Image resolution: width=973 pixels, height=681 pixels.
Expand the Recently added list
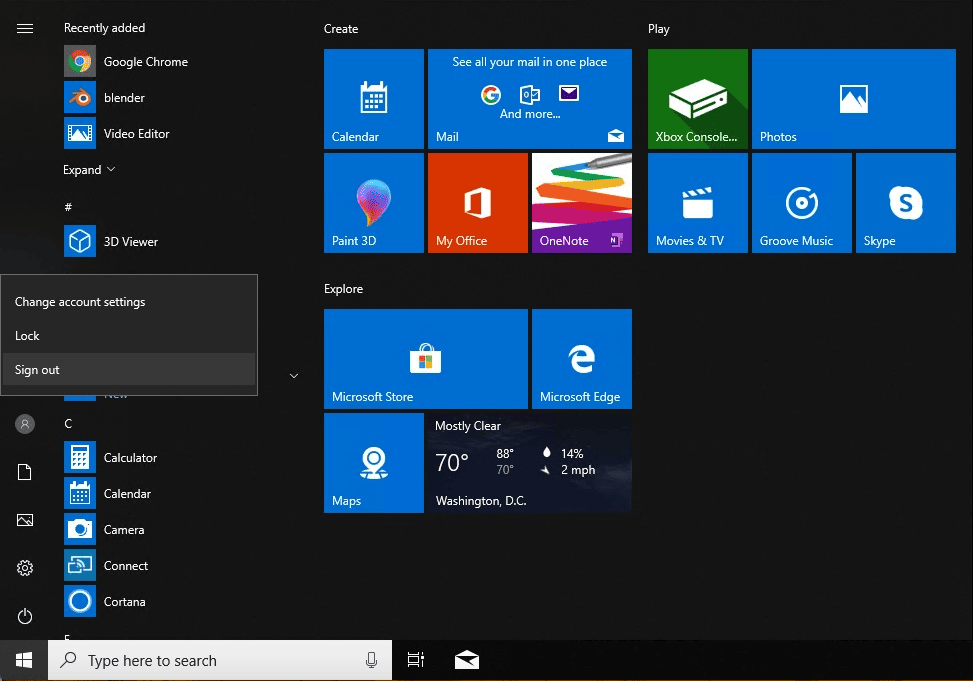(x=89, y=170)
